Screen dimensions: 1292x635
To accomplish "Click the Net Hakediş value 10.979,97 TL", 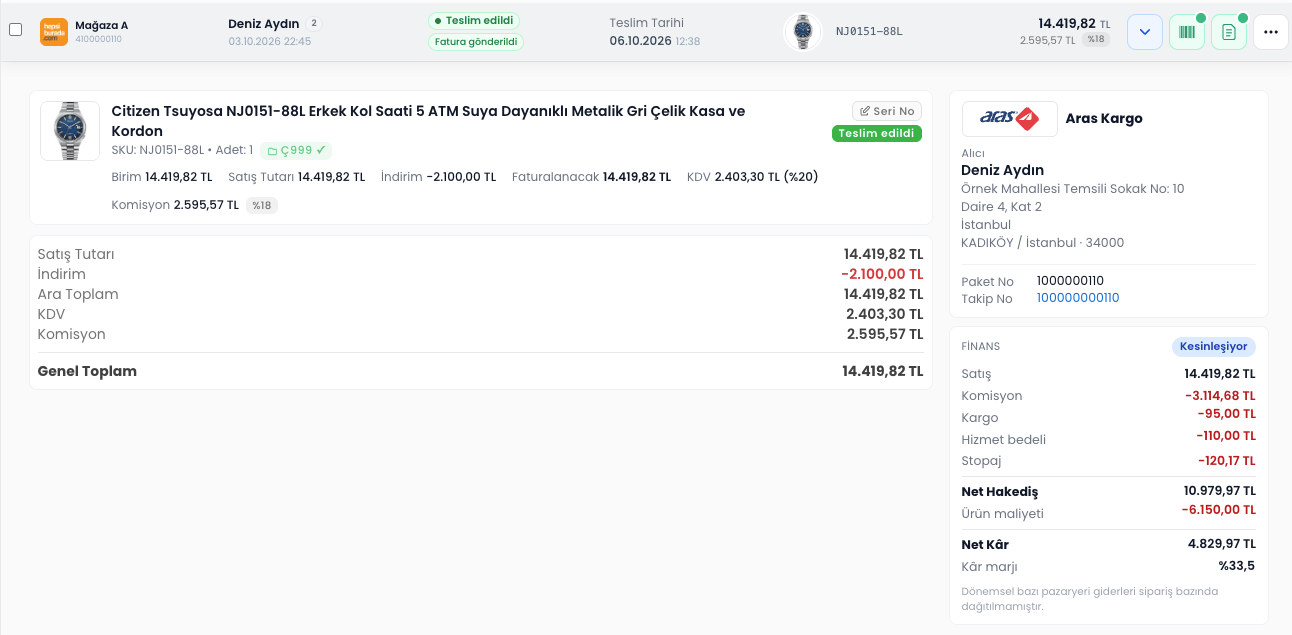I will (1220, 491).
